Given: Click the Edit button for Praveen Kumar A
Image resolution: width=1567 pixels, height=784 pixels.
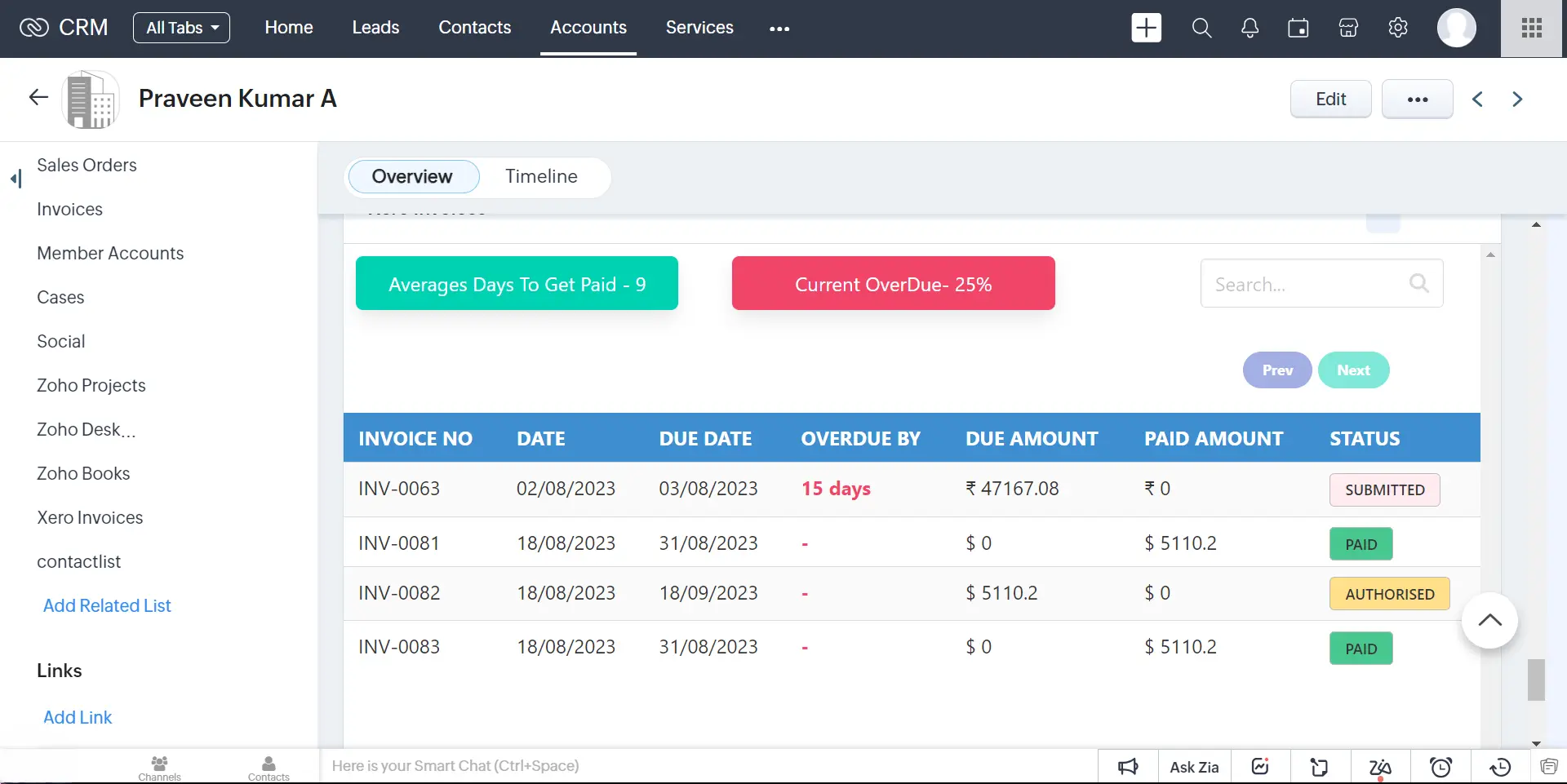Looking at the screenshot, I should click(1330, 99).
